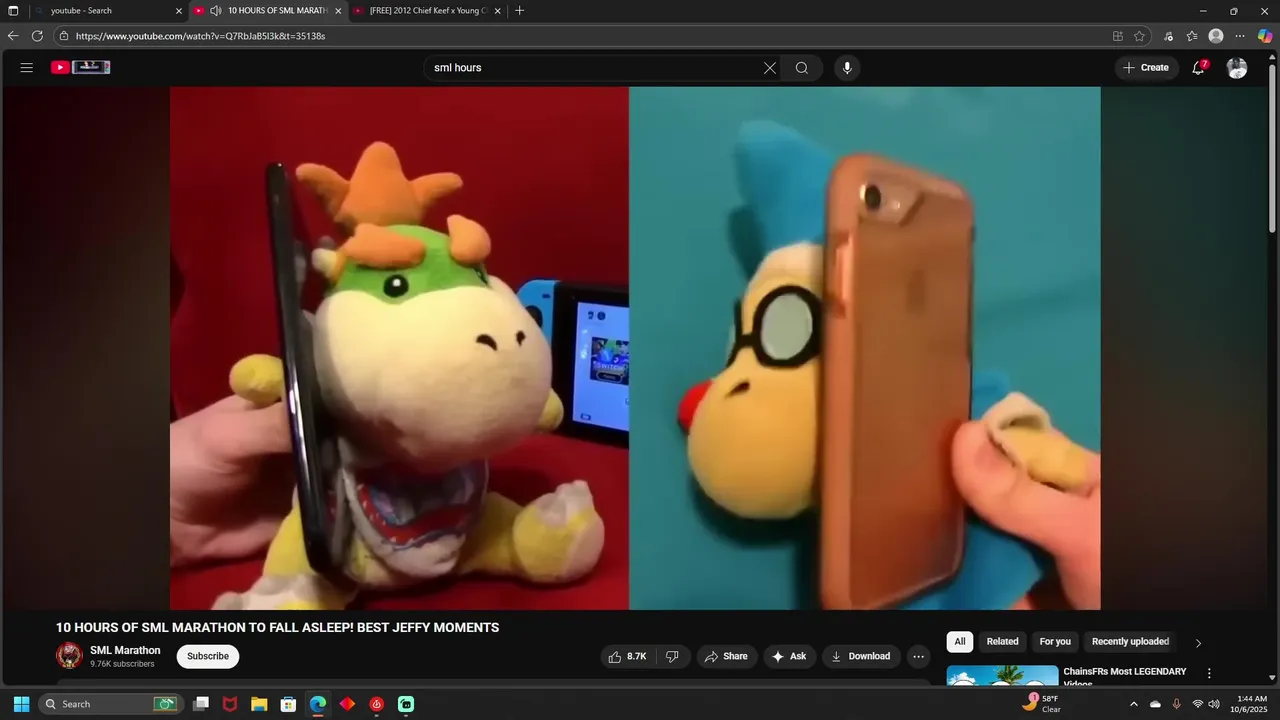The image size is (1280, 720).
Task: Open tab actions menu icon
Action: pyautogui.click(x=13, y=11)
